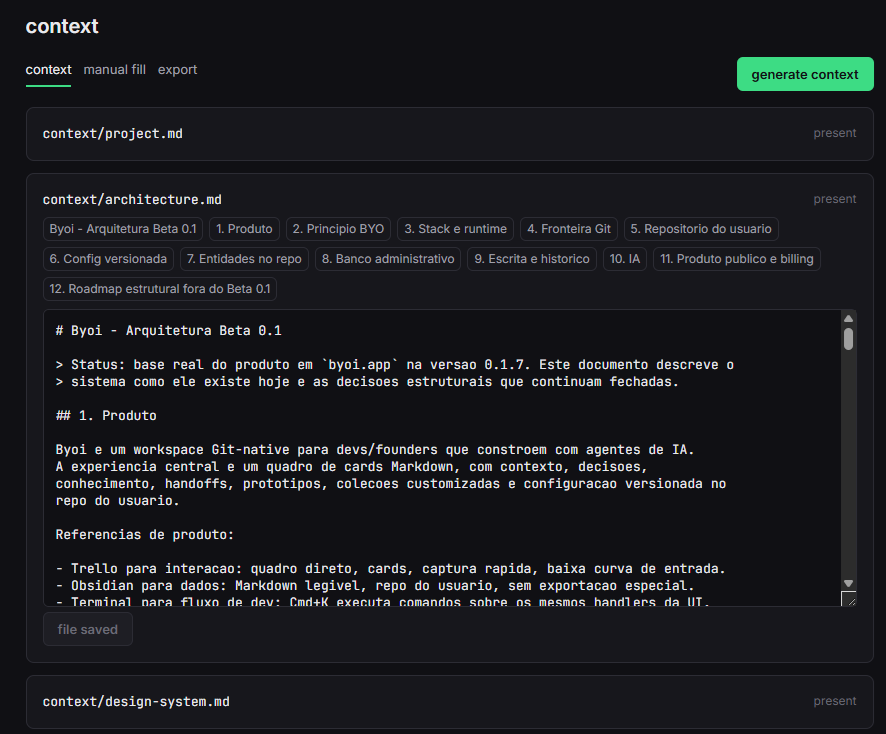
Task: Select the 6. Config versionada chip
Action: 108,259
